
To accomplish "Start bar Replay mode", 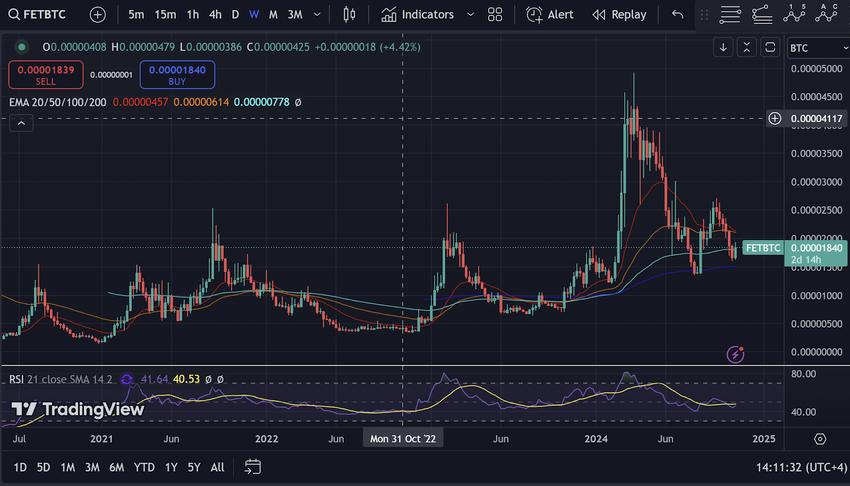I will [x=619, y=15].
